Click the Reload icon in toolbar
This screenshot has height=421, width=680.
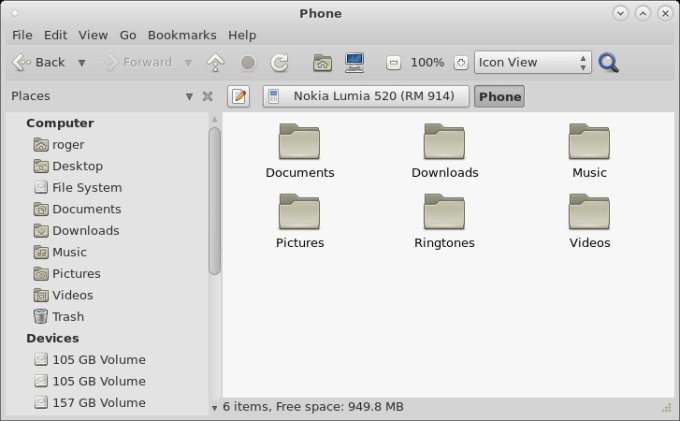[x=280, y=63]
